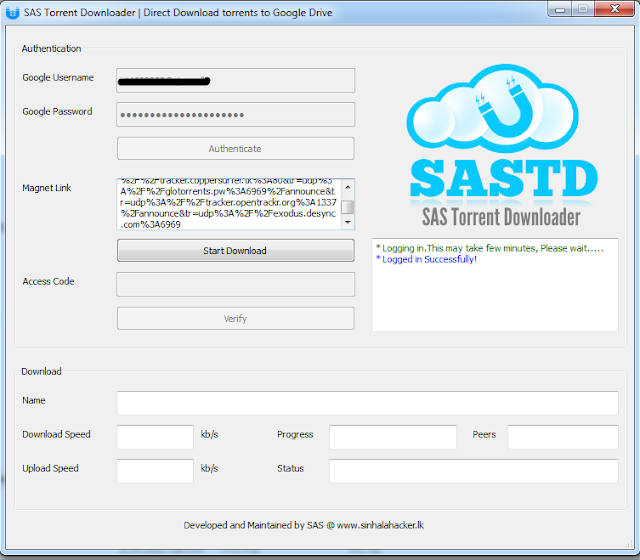Click the Progress field
640x560 pixels.
point(392,437)
